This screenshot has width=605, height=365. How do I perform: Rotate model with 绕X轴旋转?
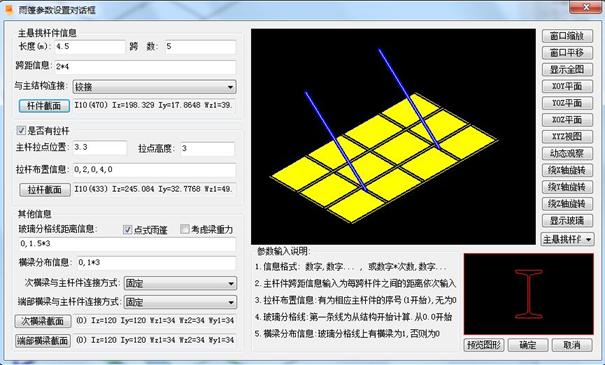[x=567, y=170]
